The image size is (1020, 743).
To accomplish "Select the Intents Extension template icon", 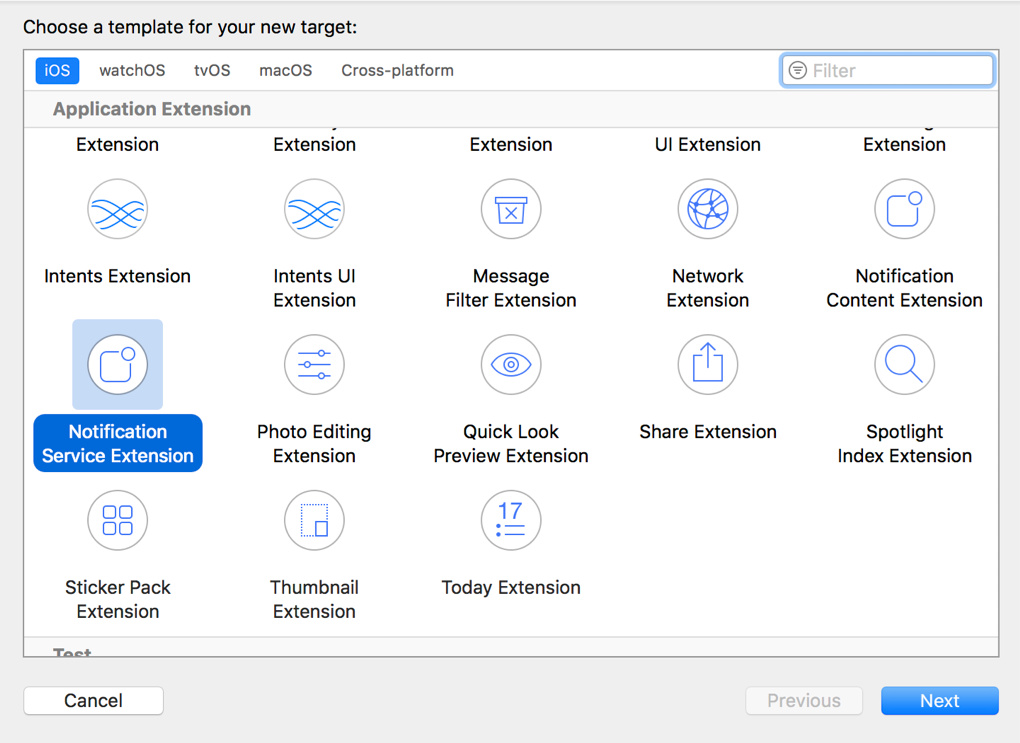I will click(x=118, y=210).
